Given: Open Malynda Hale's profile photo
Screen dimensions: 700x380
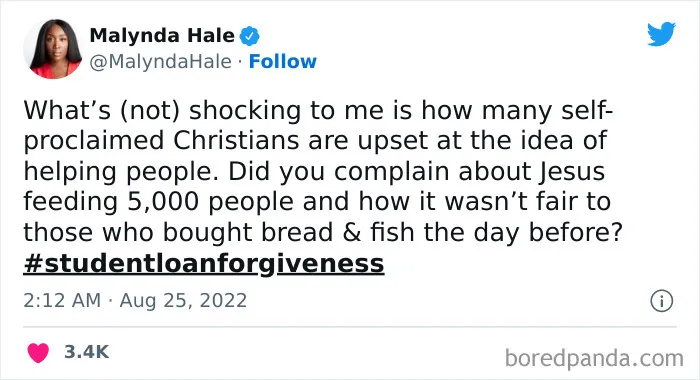Looking at the screenshot, I should 53,49.
